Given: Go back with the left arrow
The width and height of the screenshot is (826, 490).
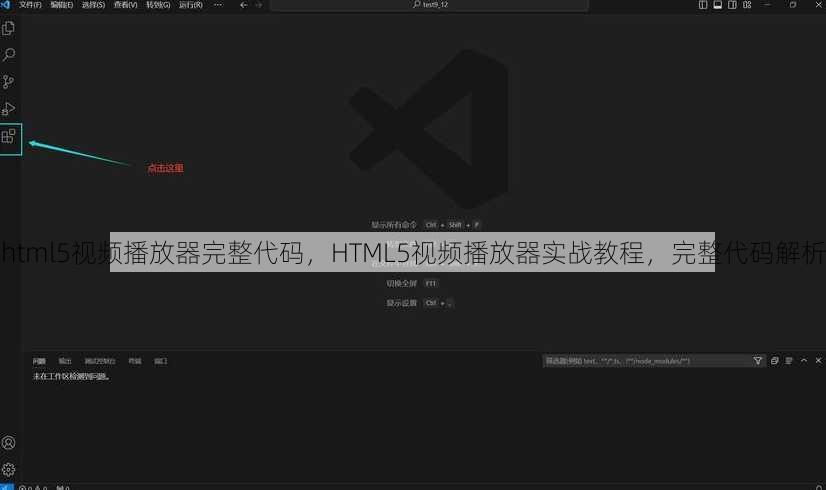Looking at the screenshot, I should pyautogui.click(x=243, y=5).
